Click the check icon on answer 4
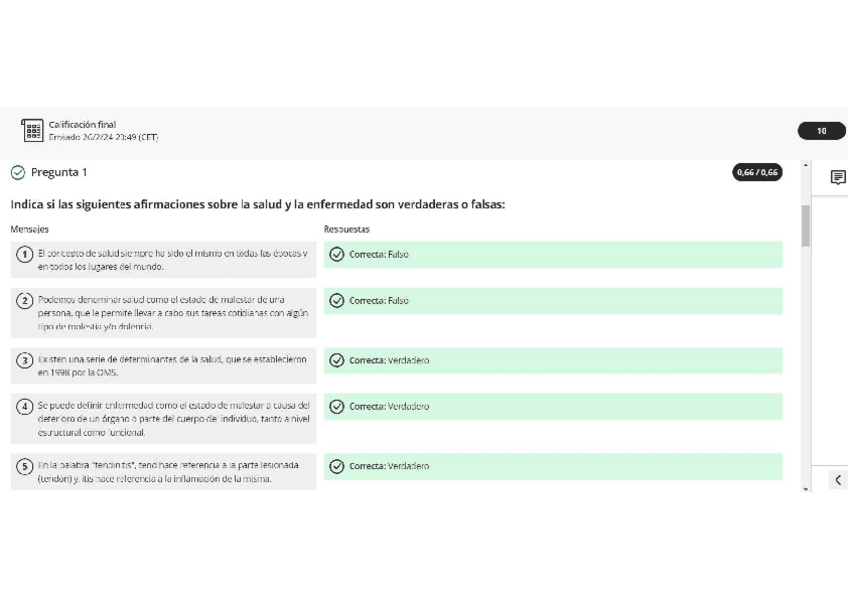This screenshot has width=848, height=599. (x=337, y=407)
